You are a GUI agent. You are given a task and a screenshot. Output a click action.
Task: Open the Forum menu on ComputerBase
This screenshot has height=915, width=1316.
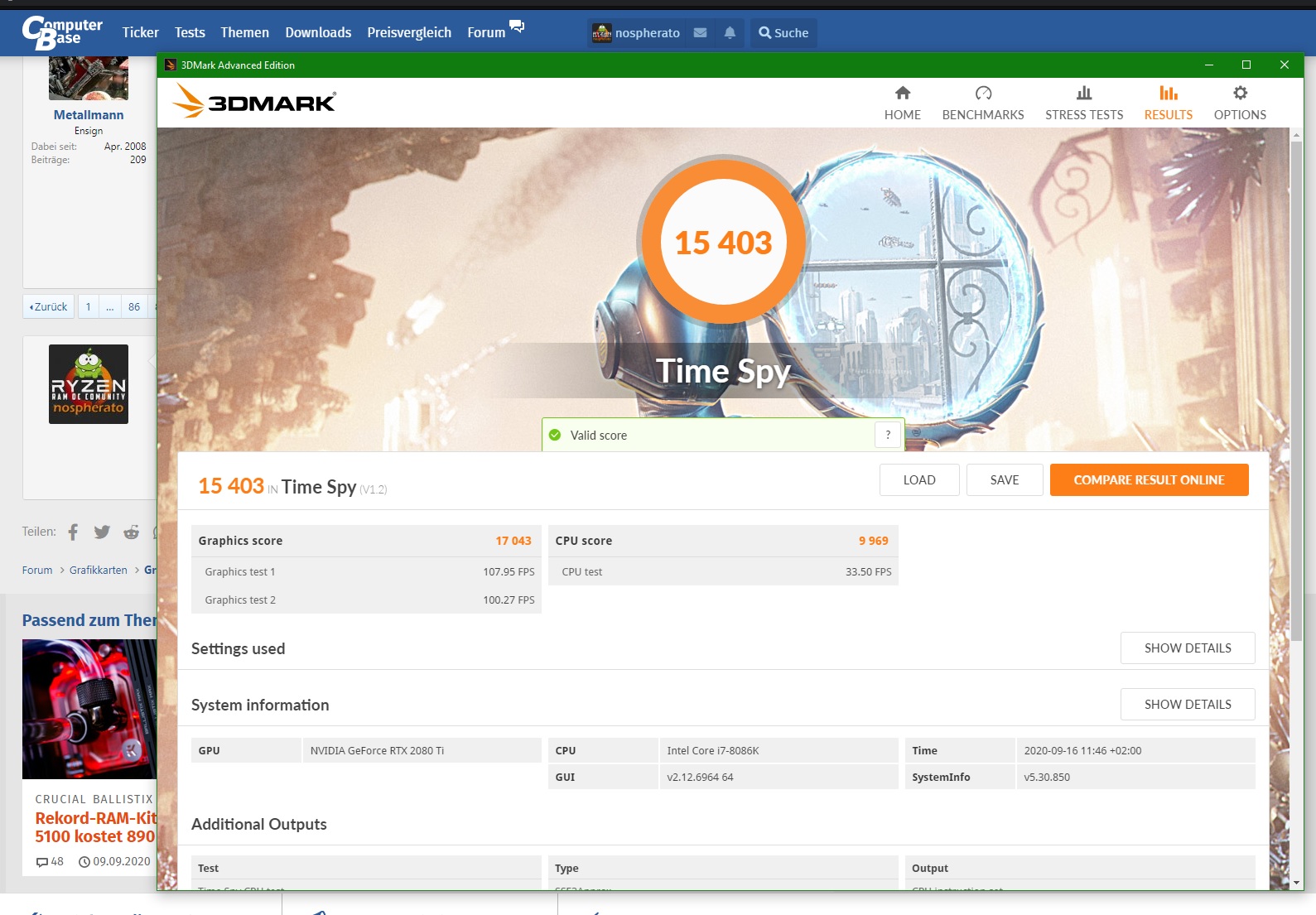(486, 32)
